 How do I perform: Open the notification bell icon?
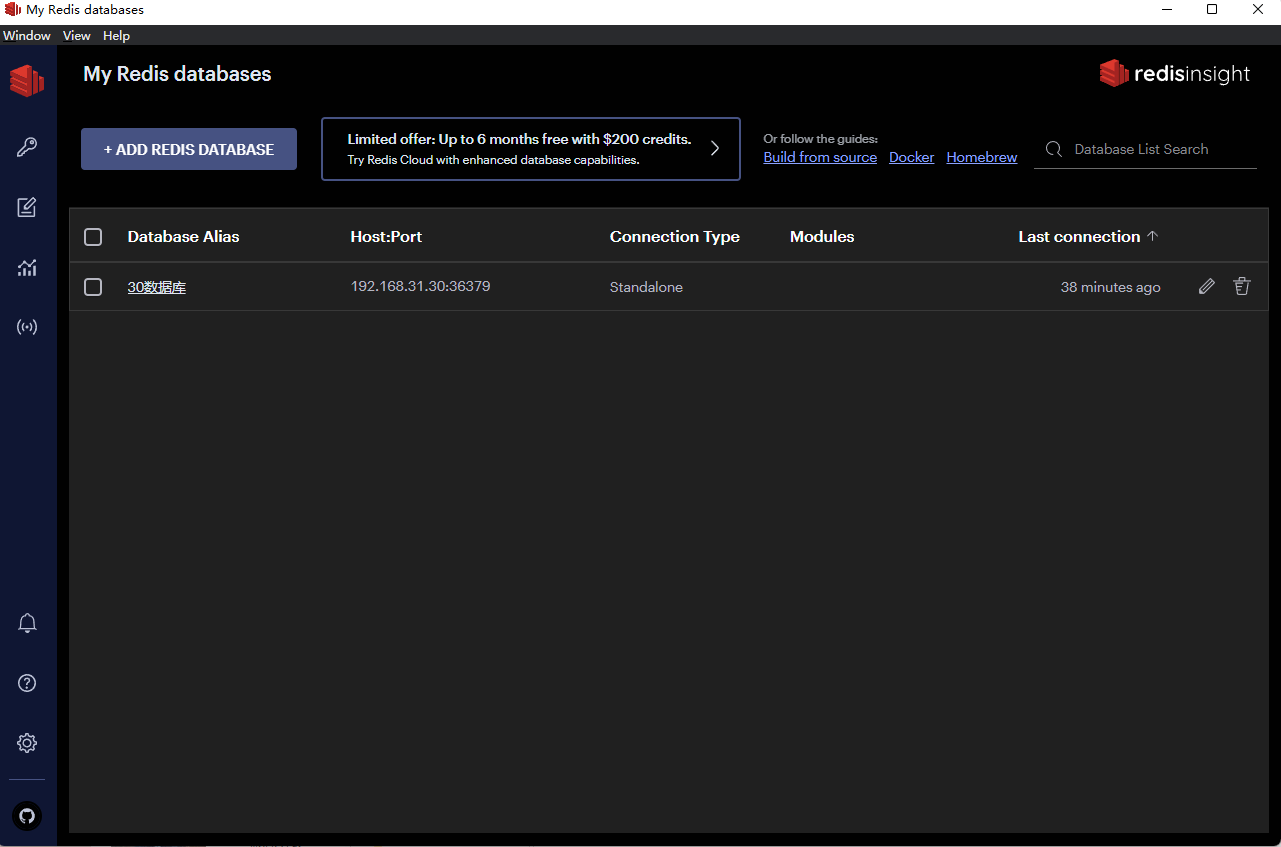pos(27,623)
